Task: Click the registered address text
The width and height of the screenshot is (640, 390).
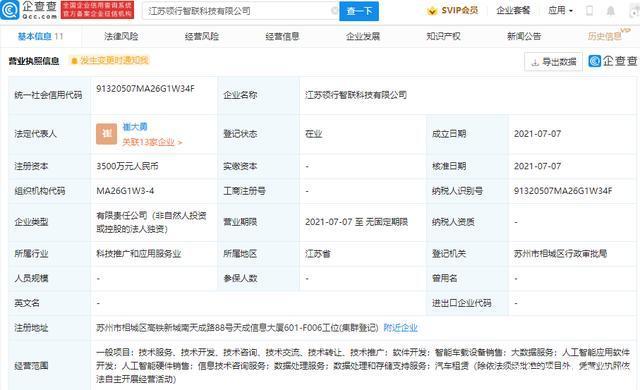Action: 238,328
